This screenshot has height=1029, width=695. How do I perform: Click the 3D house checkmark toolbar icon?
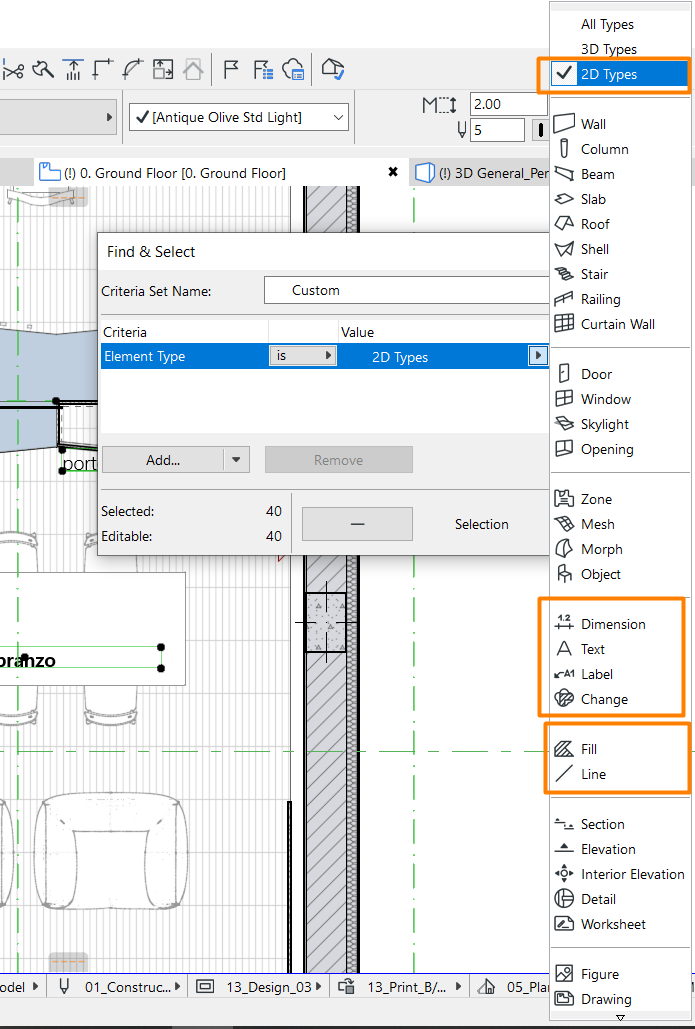point(333,69)
